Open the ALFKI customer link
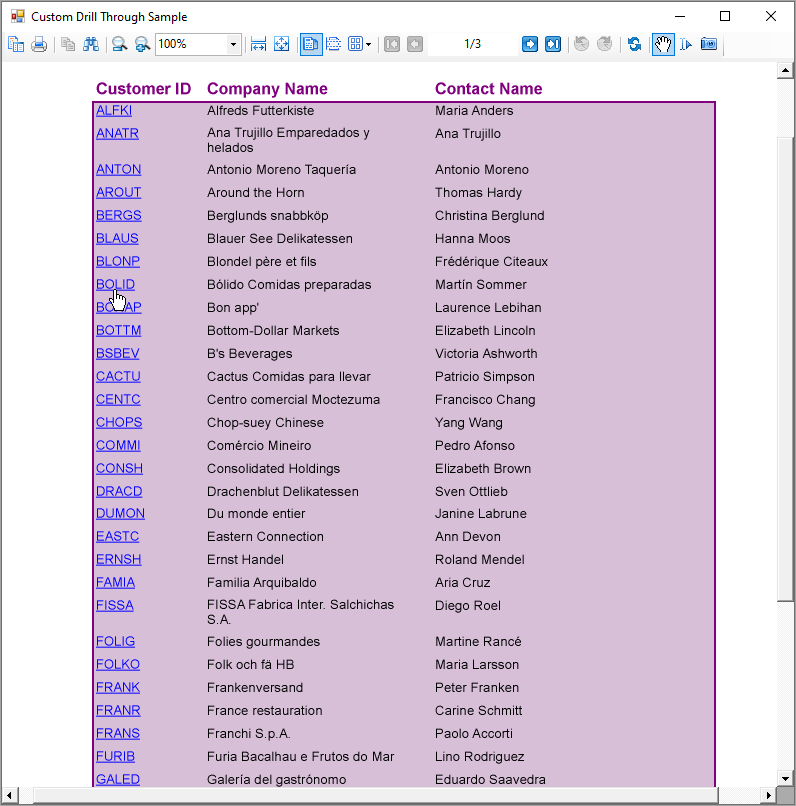This screenshot has width=796, height=806. (114, 111)
